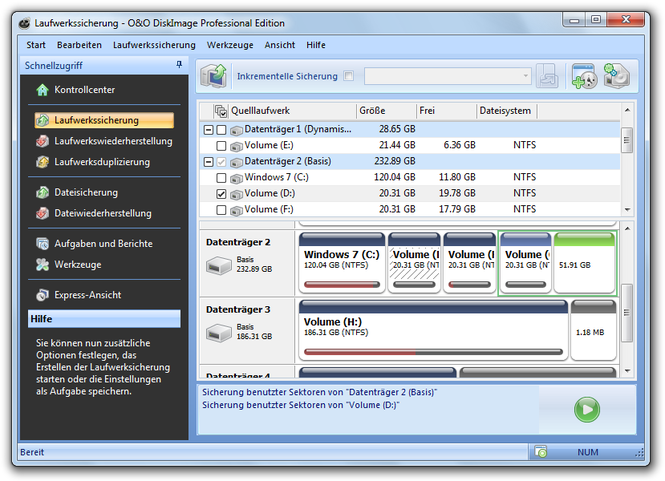Click the Dateiwiederherstellung sidebar icon
Screen dimensions: 665x481
tap(42, 213)
